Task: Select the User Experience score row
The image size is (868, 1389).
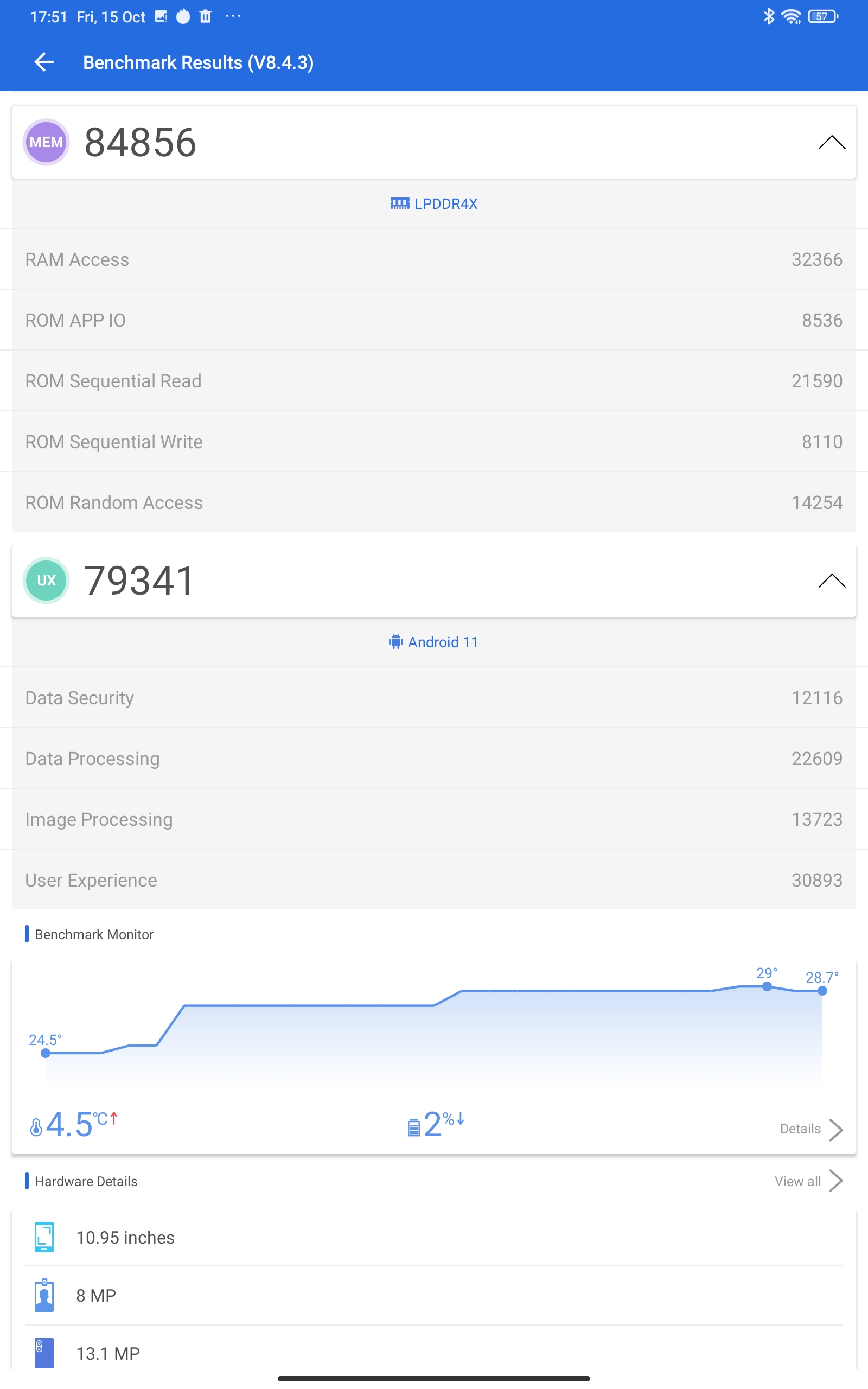Action: click(433, 880)
